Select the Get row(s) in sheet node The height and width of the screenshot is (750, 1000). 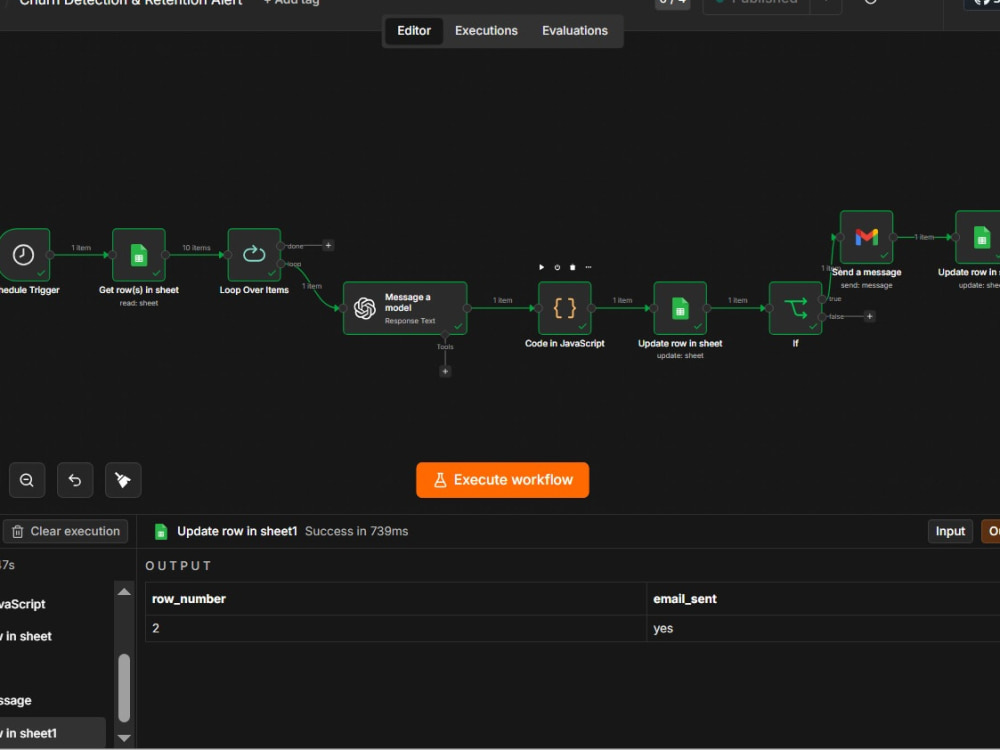pos(138,254)
